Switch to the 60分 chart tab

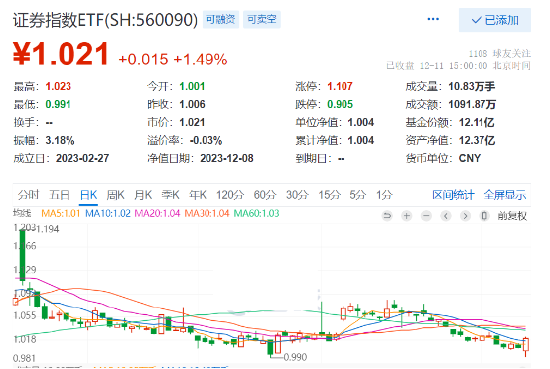click(x=265, y=195)
